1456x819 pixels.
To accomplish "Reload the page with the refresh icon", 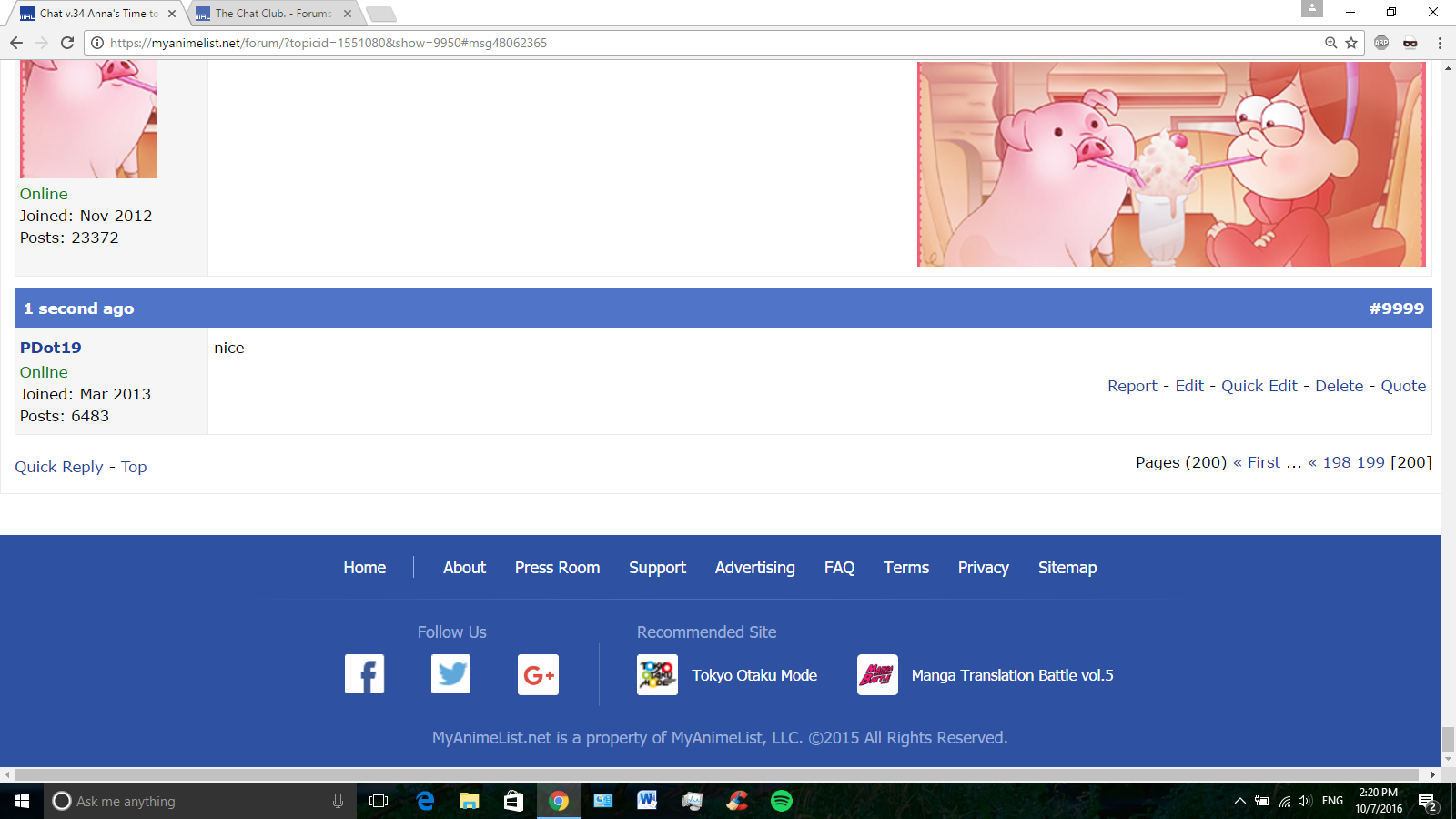I will [67, 43].
